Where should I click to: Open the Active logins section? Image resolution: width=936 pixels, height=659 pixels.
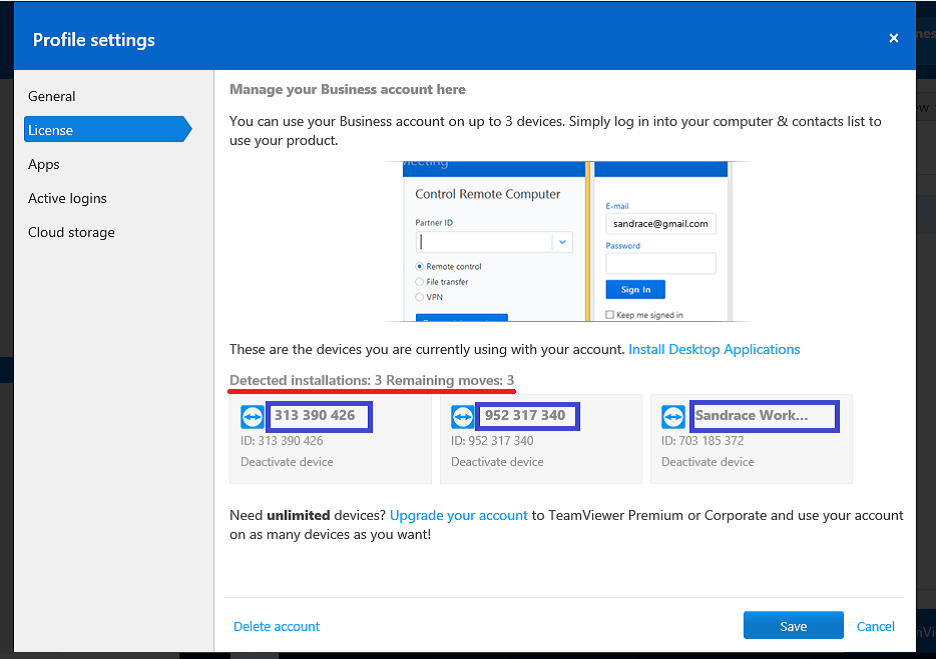[x=67, y=198]
